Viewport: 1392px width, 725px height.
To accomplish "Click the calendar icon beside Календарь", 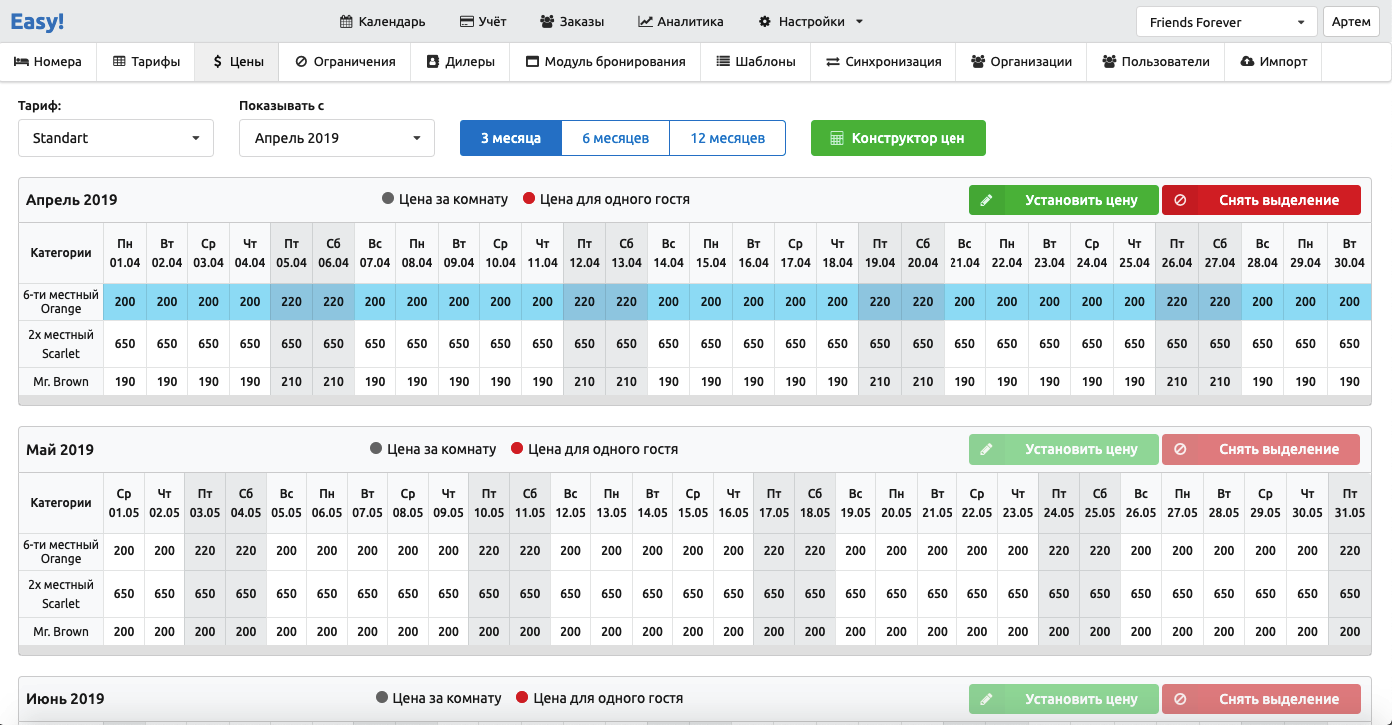I will point(346,21).
